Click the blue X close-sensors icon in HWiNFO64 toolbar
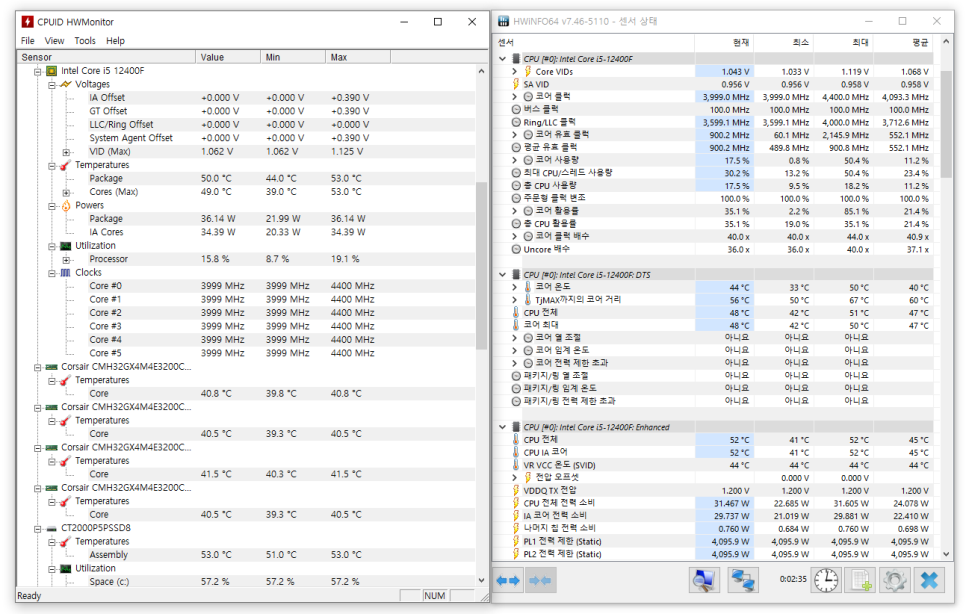This screenshot has width=966, height=614. pos(929,580)
